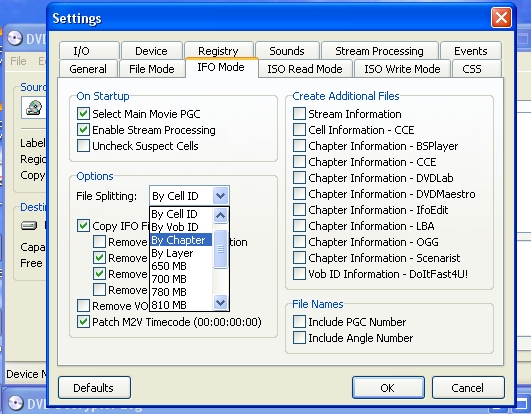Check Chapter Information - OGG option
This screenshot has height=414, width=531.
[299, 242]
